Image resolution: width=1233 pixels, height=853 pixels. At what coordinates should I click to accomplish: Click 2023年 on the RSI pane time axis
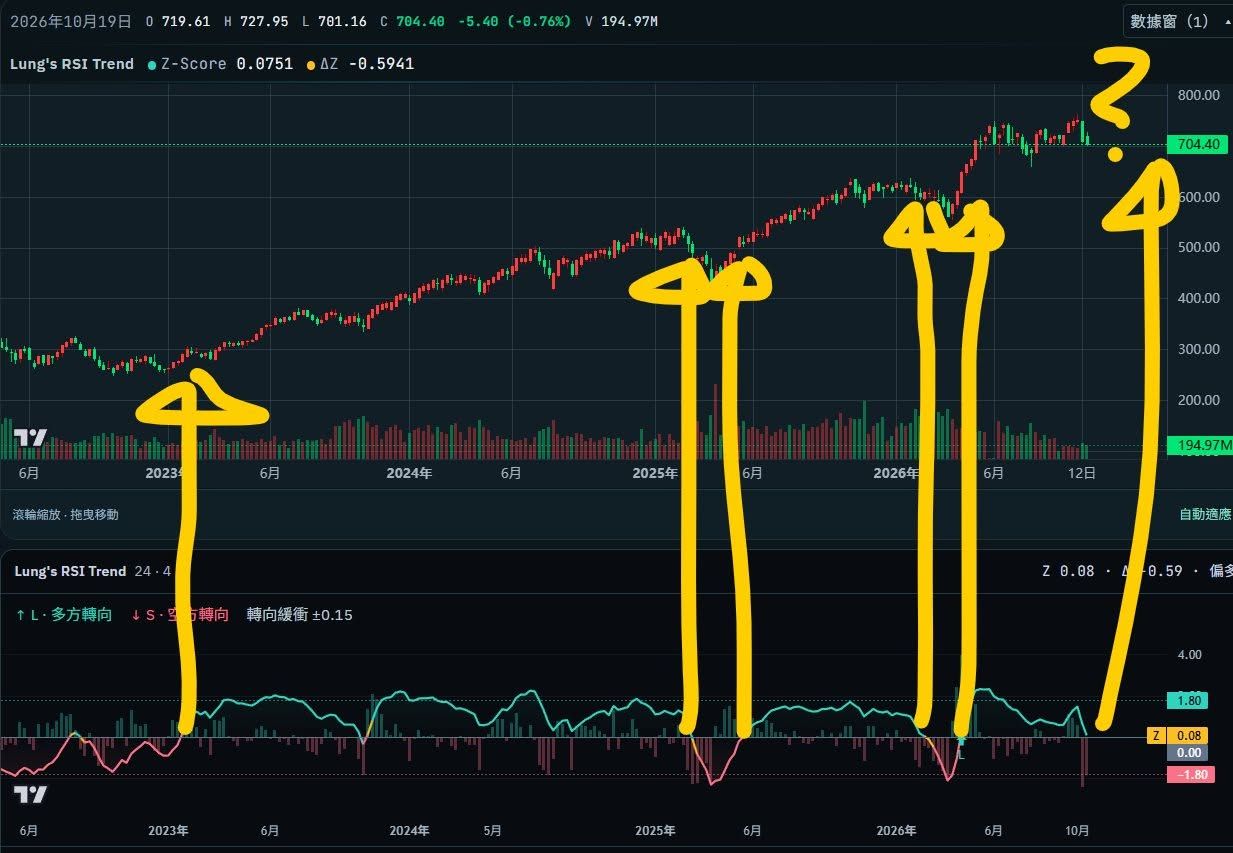coord(168,830)
